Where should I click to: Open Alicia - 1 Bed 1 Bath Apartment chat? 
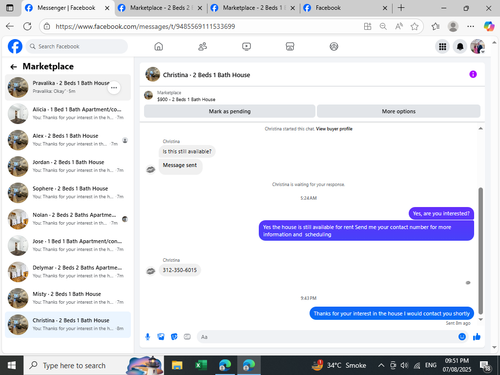(68, 114)
